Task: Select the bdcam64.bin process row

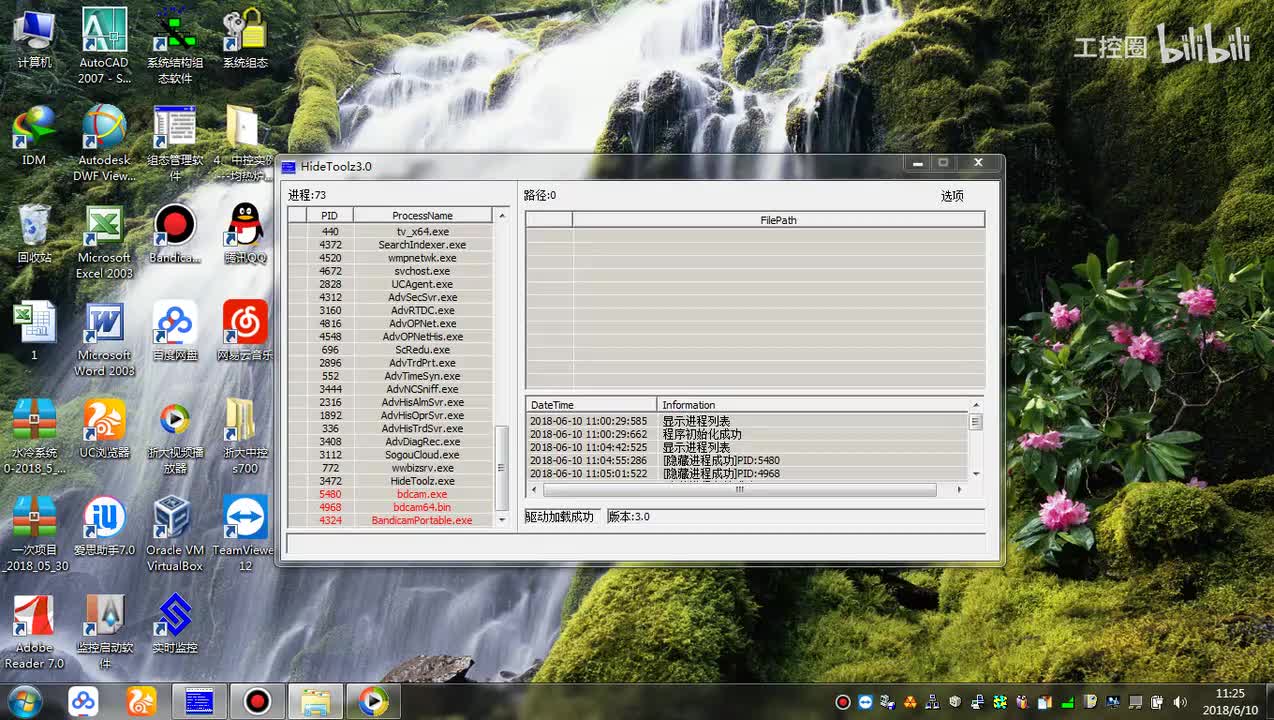Action: pos(391,507)
